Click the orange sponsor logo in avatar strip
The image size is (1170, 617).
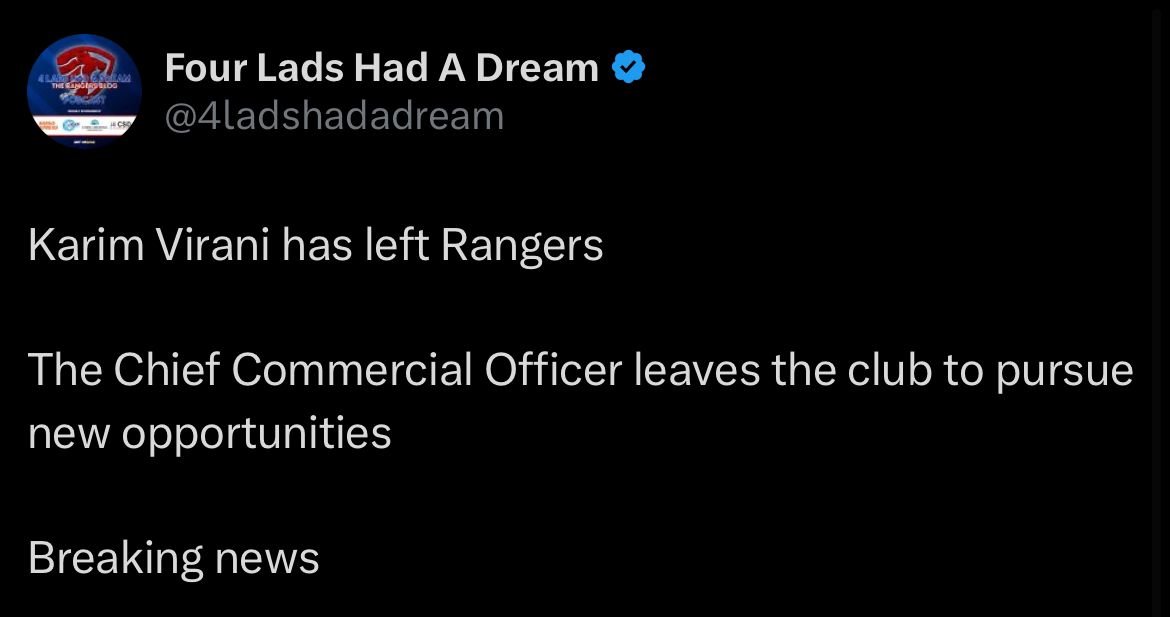point(49,125)
